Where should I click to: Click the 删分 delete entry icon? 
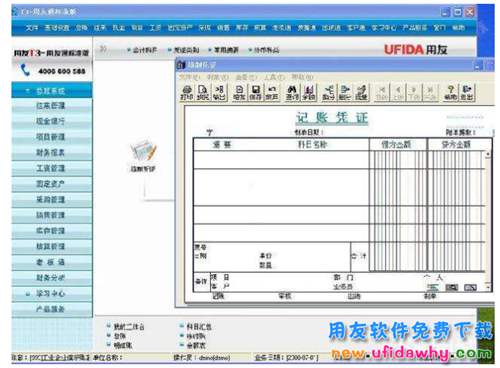[x=345, y=92]
